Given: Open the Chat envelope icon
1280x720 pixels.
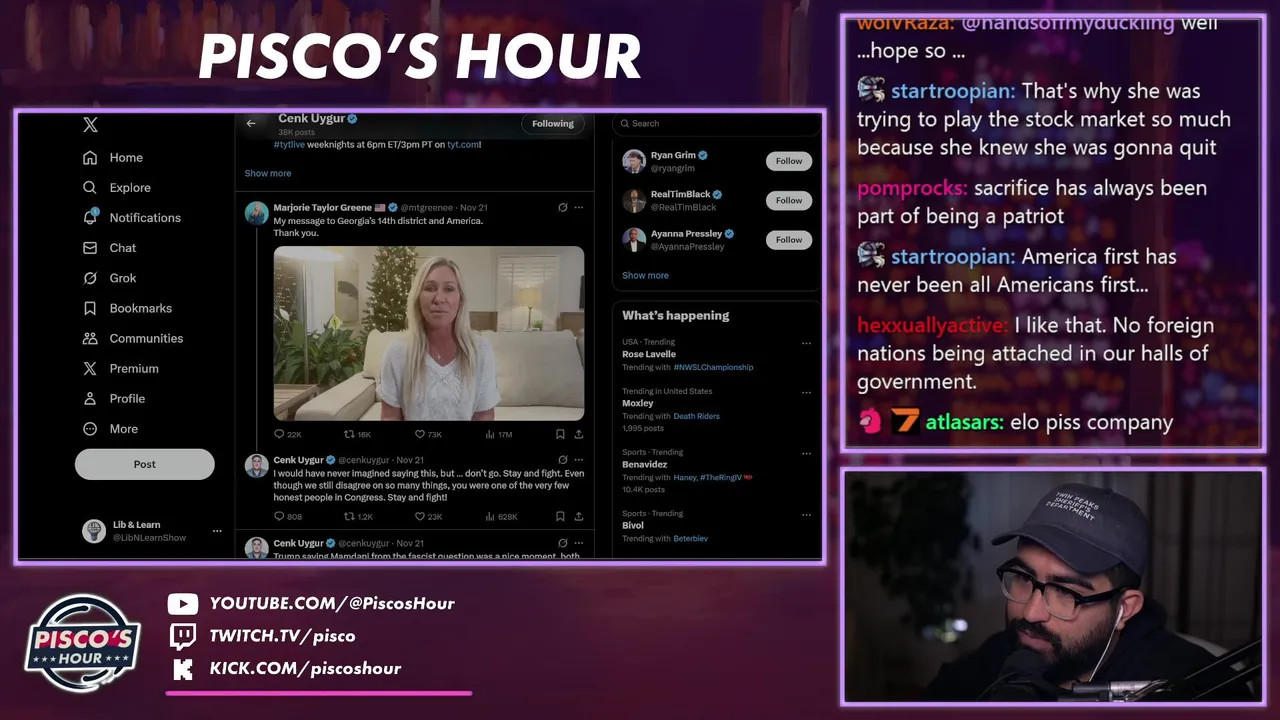Looking at the screenshot, I should pos(90,248).
